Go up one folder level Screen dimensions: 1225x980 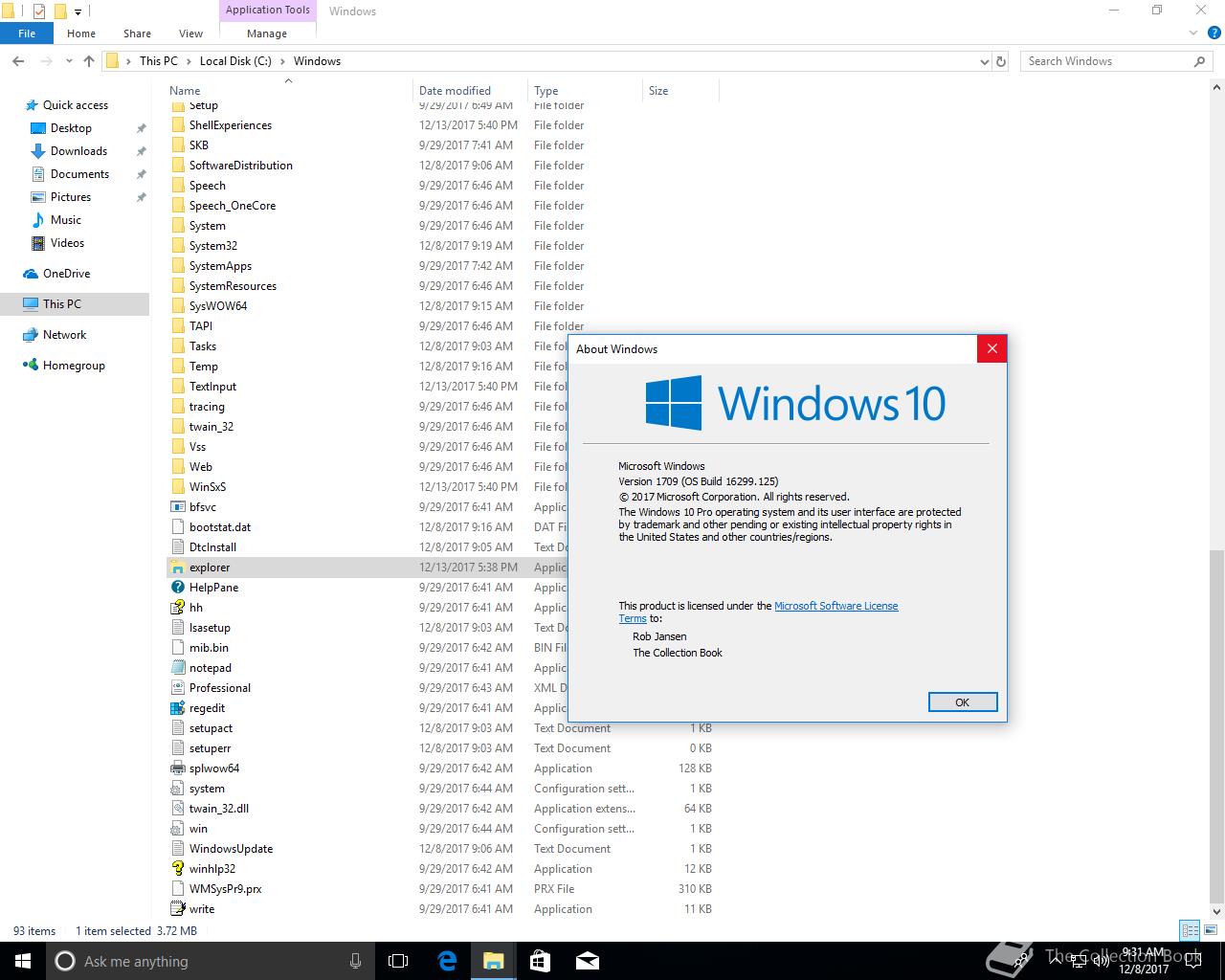tap(89, 61)
